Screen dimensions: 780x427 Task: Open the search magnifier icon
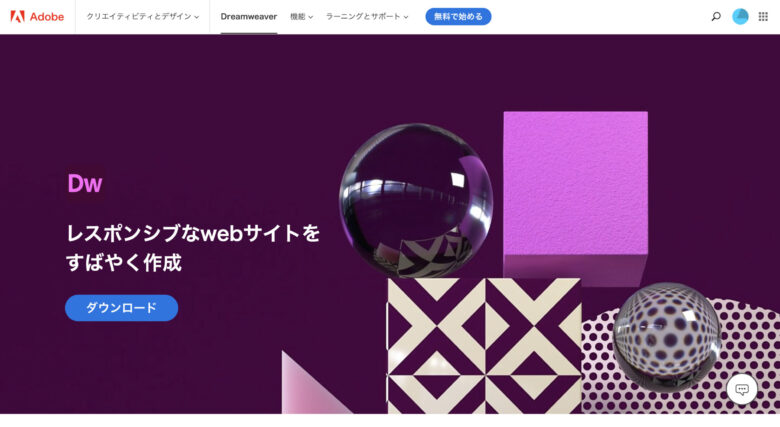click(x=716, y=16)
